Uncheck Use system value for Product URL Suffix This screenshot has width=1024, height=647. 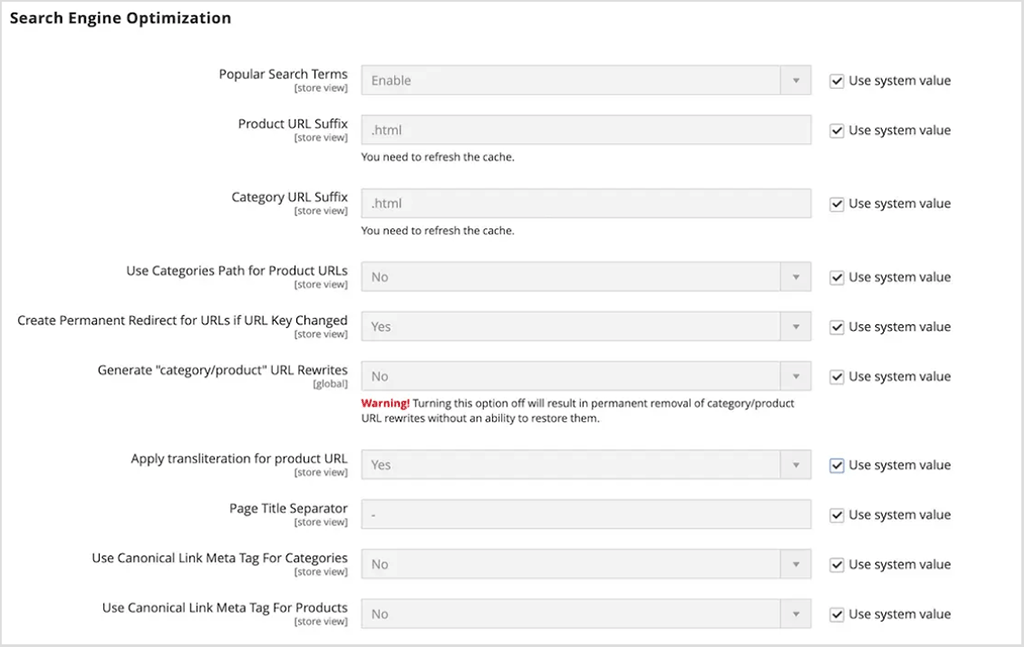837,131
